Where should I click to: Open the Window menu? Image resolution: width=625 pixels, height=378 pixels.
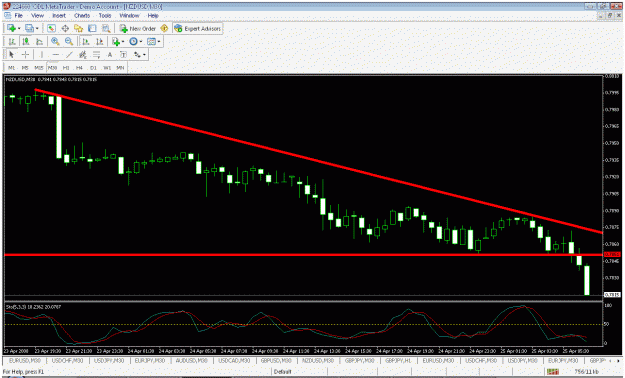130,16
